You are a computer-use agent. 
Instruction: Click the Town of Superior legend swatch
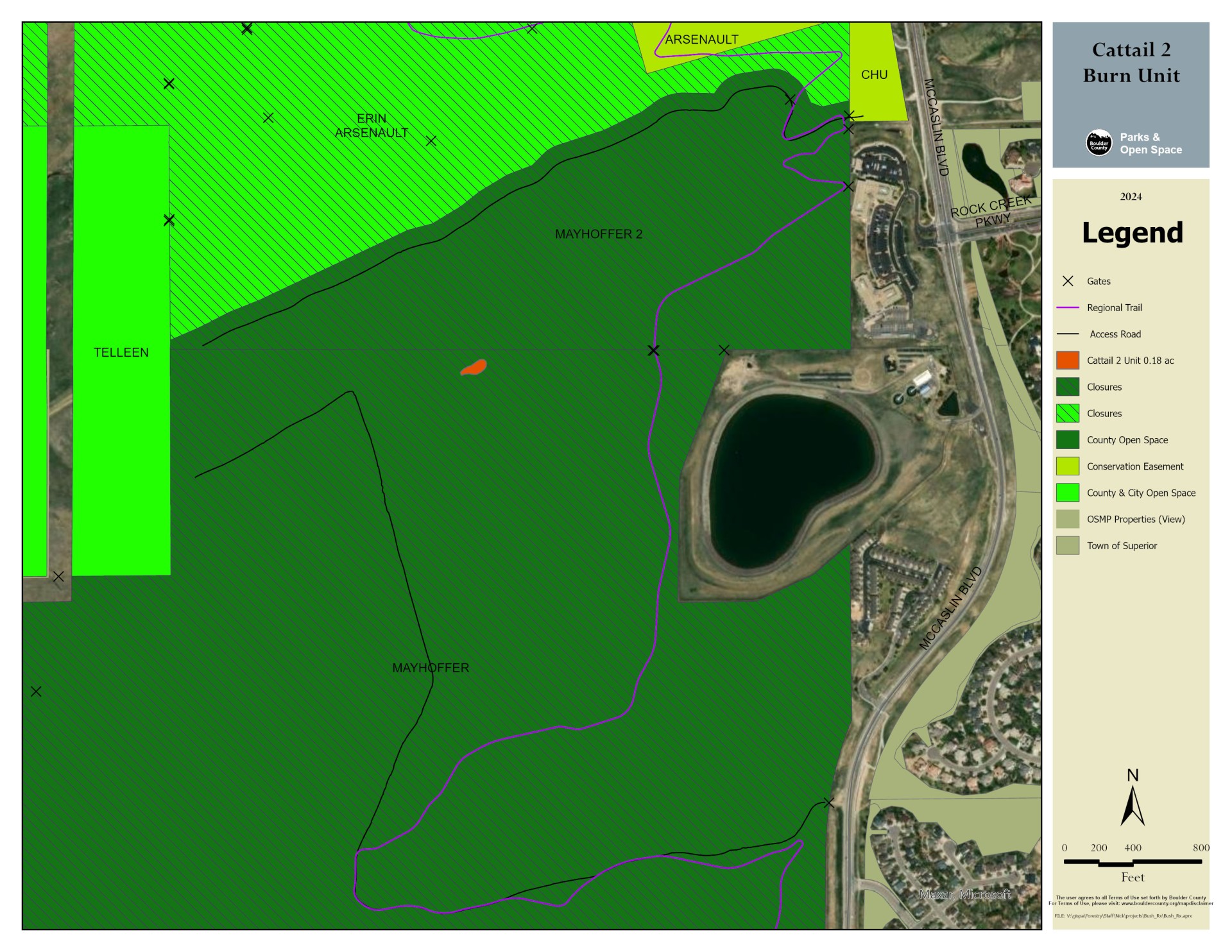point(1068,546)
